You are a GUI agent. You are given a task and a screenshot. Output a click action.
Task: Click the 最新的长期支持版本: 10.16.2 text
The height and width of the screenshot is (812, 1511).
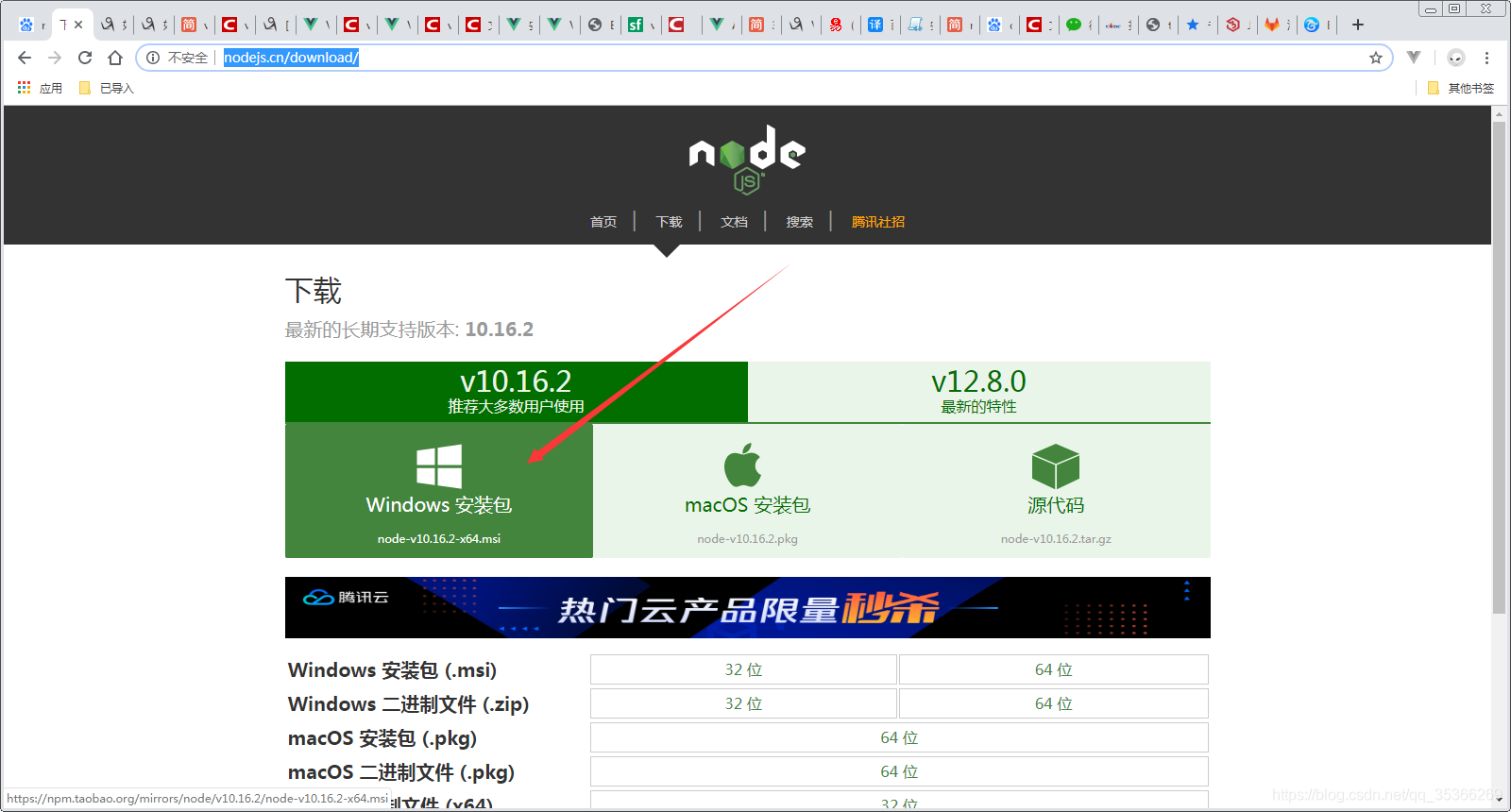(409, 330)
